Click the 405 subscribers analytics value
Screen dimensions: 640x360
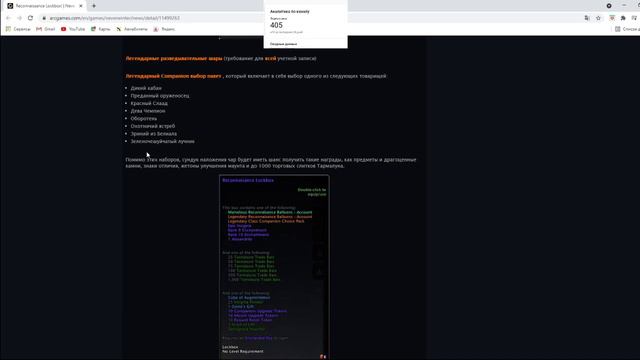pos(276,25)
